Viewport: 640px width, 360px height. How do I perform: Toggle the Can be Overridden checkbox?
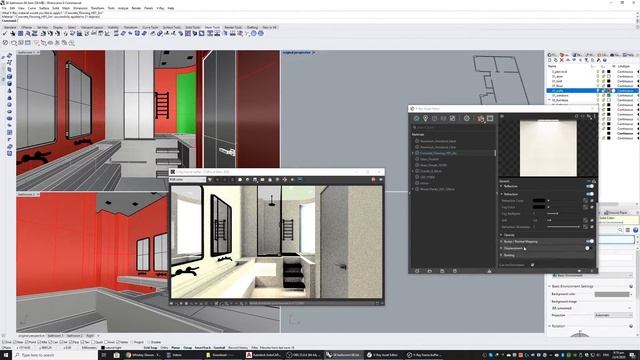coord(532,265)
